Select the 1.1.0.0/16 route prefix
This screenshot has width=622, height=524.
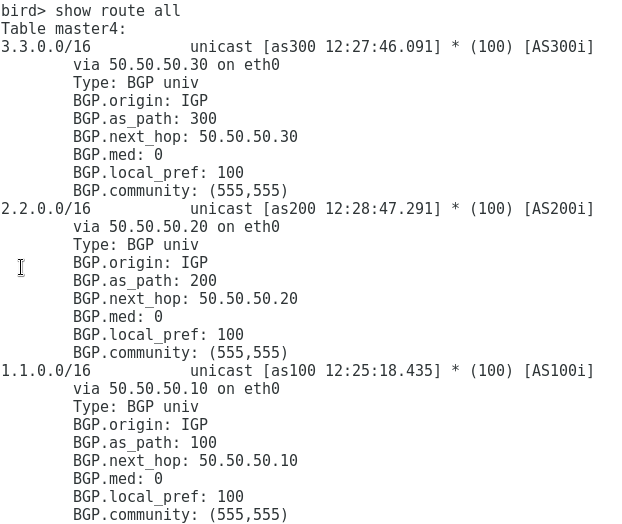[x=46, y=370]
